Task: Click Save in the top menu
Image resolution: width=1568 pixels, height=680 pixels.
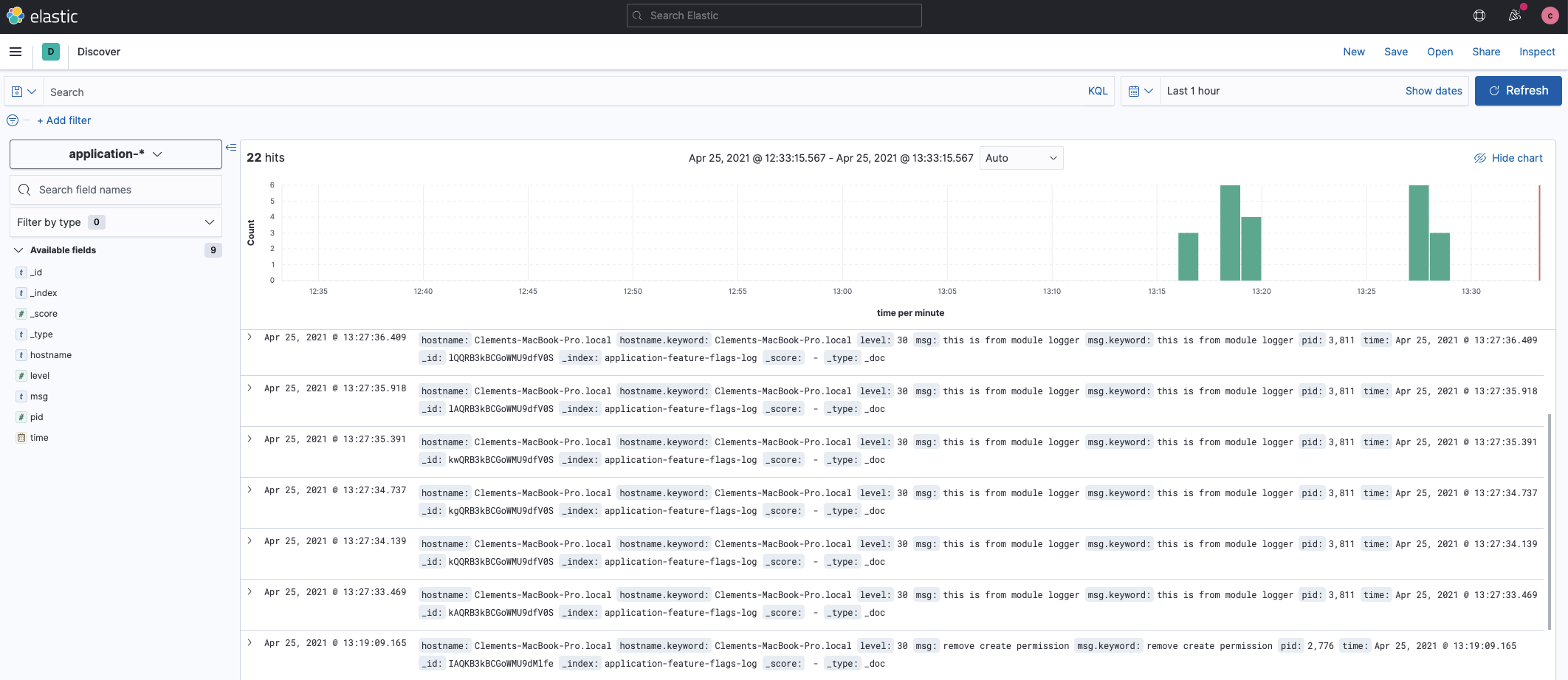Action: 1396,52
